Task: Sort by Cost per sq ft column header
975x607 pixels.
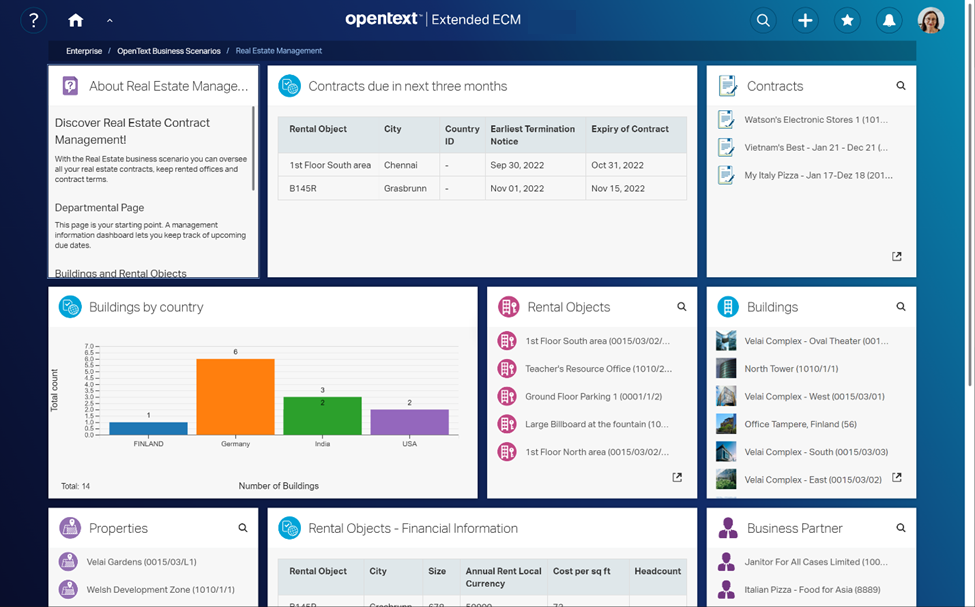Action: point(581,571)
